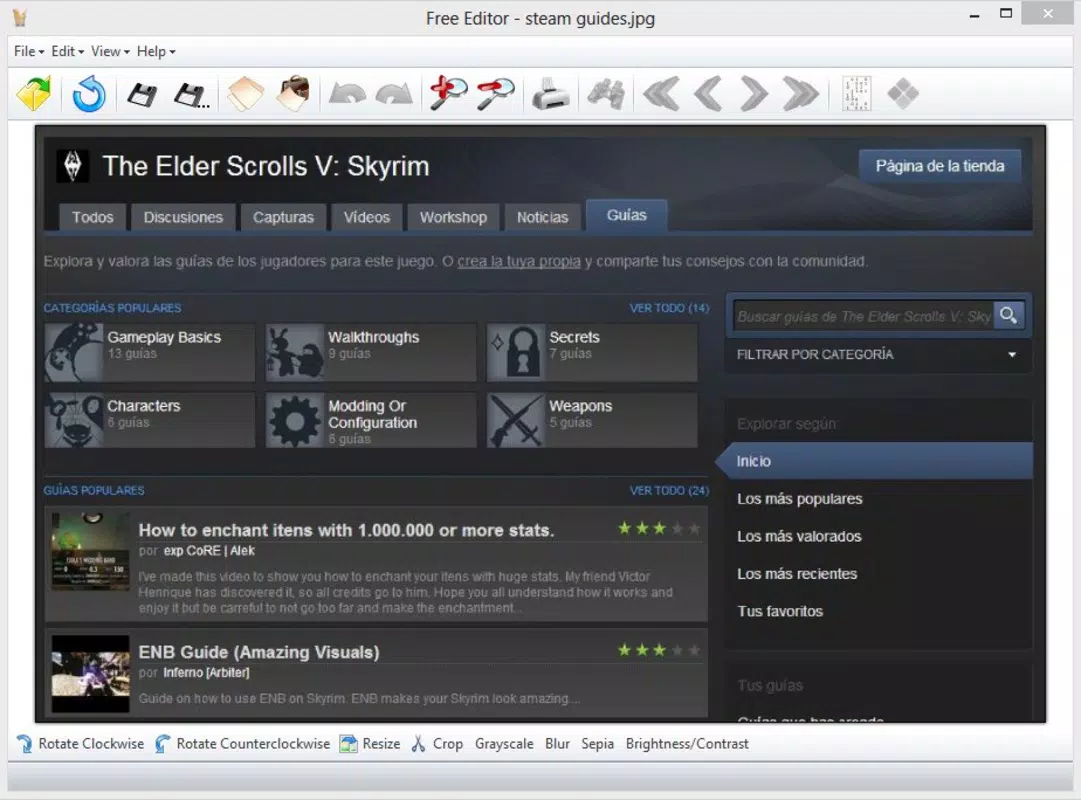This screenshot has width=1081, height=800.
Task: Zoom in with the plus magnifier icon
Action: 448,93
